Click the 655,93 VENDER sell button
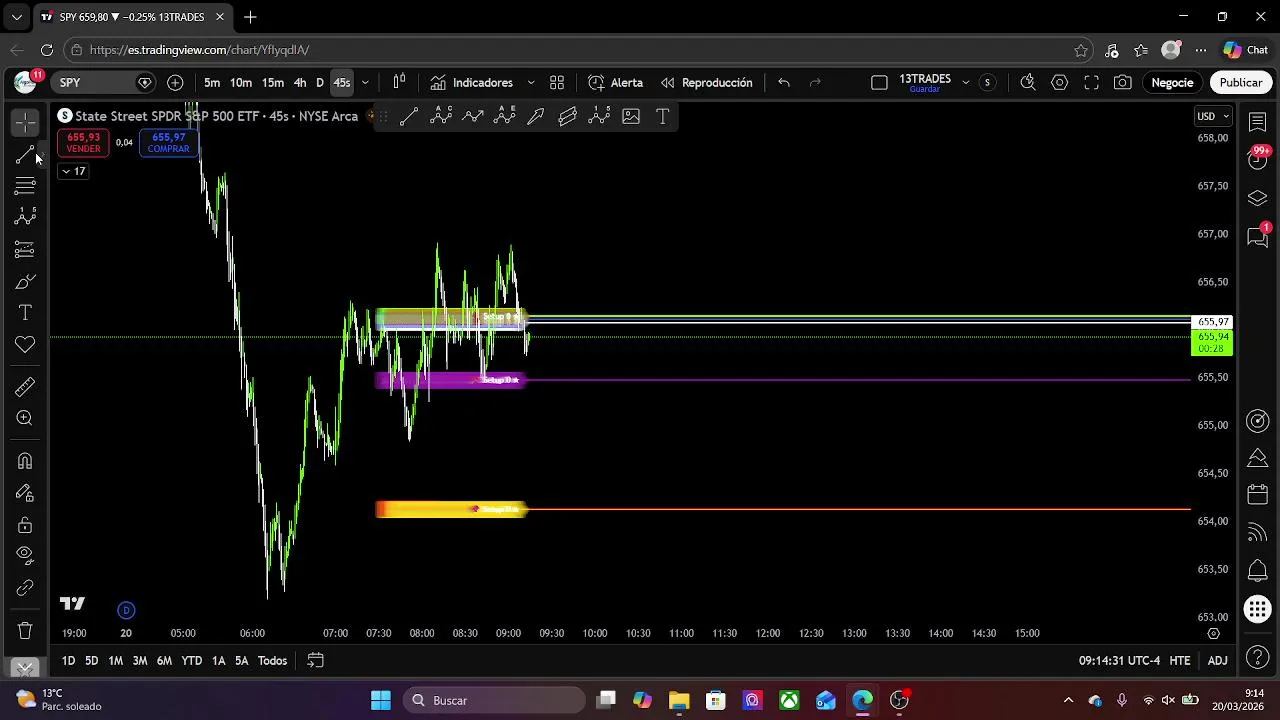This screenshot has width=1280, height=720. pyautogui.click(x=83, y=143)
